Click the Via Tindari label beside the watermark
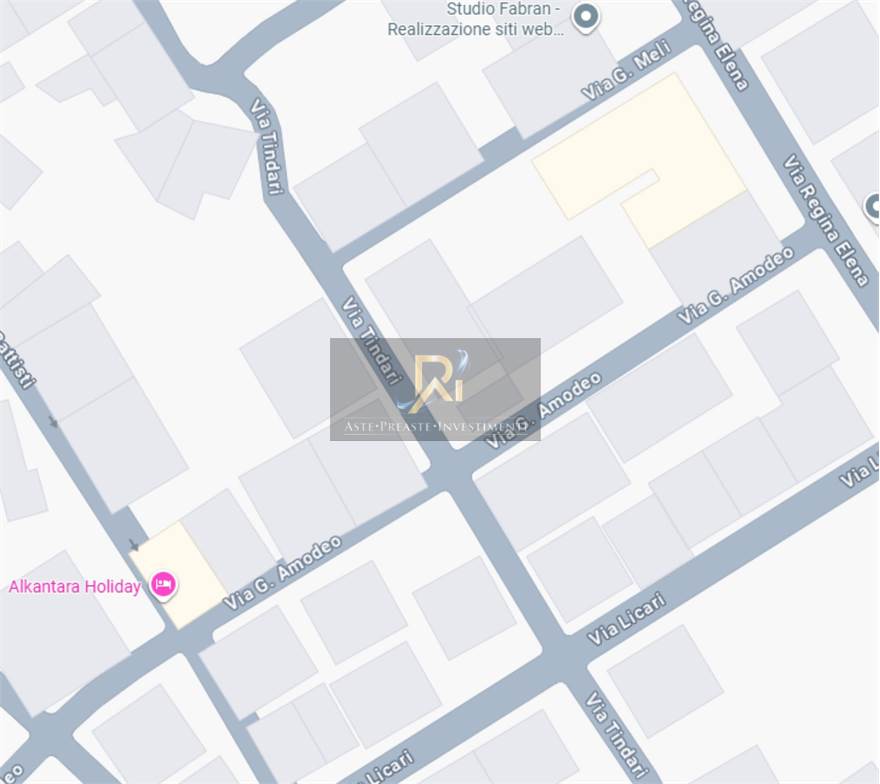The image size is (880, 784). click(x=372, y=340)
